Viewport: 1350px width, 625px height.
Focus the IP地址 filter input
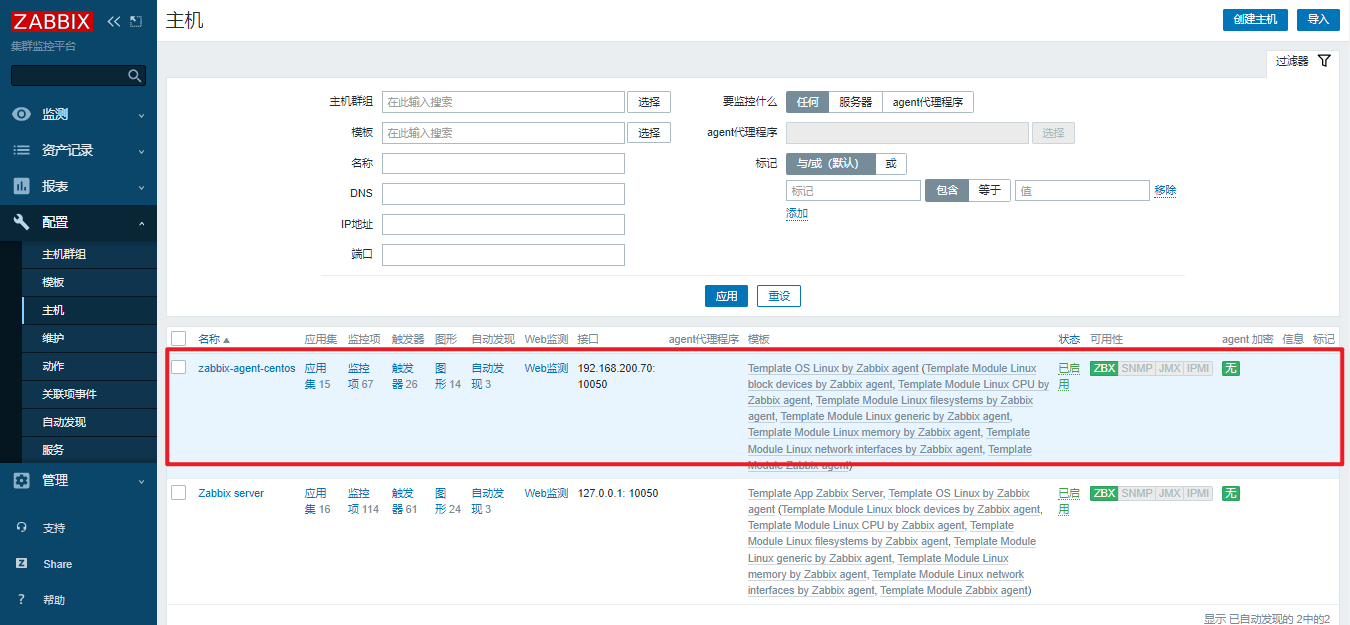tap(503, 224)
